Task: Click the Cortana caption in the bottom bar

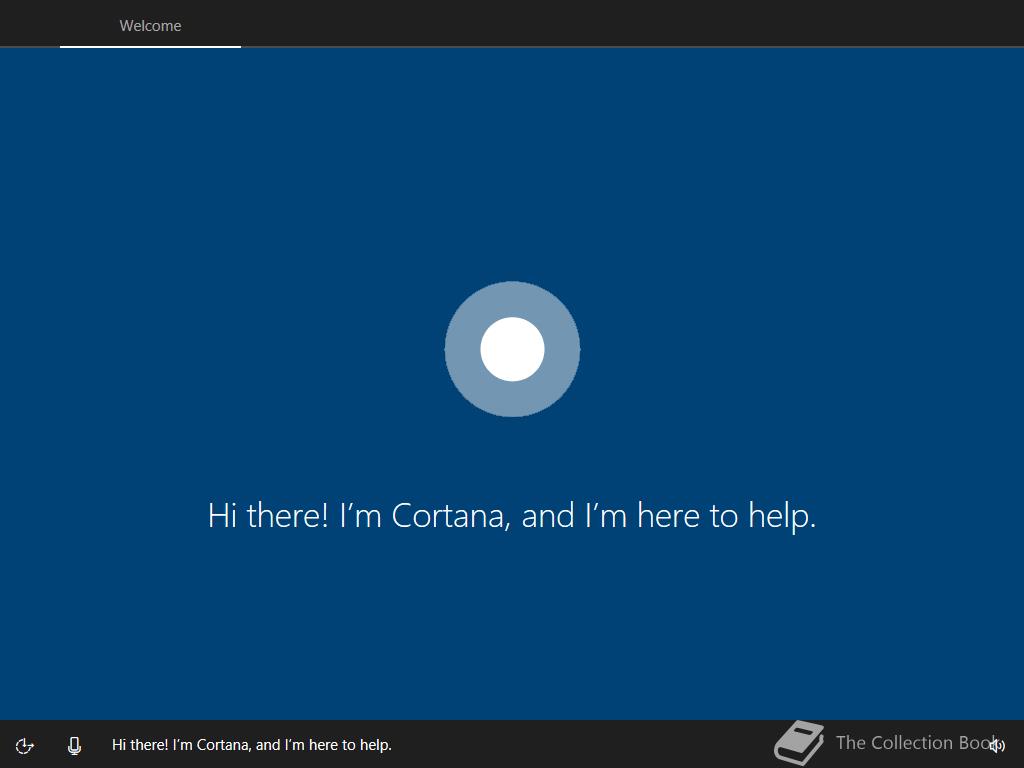Action: click(x=251, y=744)
